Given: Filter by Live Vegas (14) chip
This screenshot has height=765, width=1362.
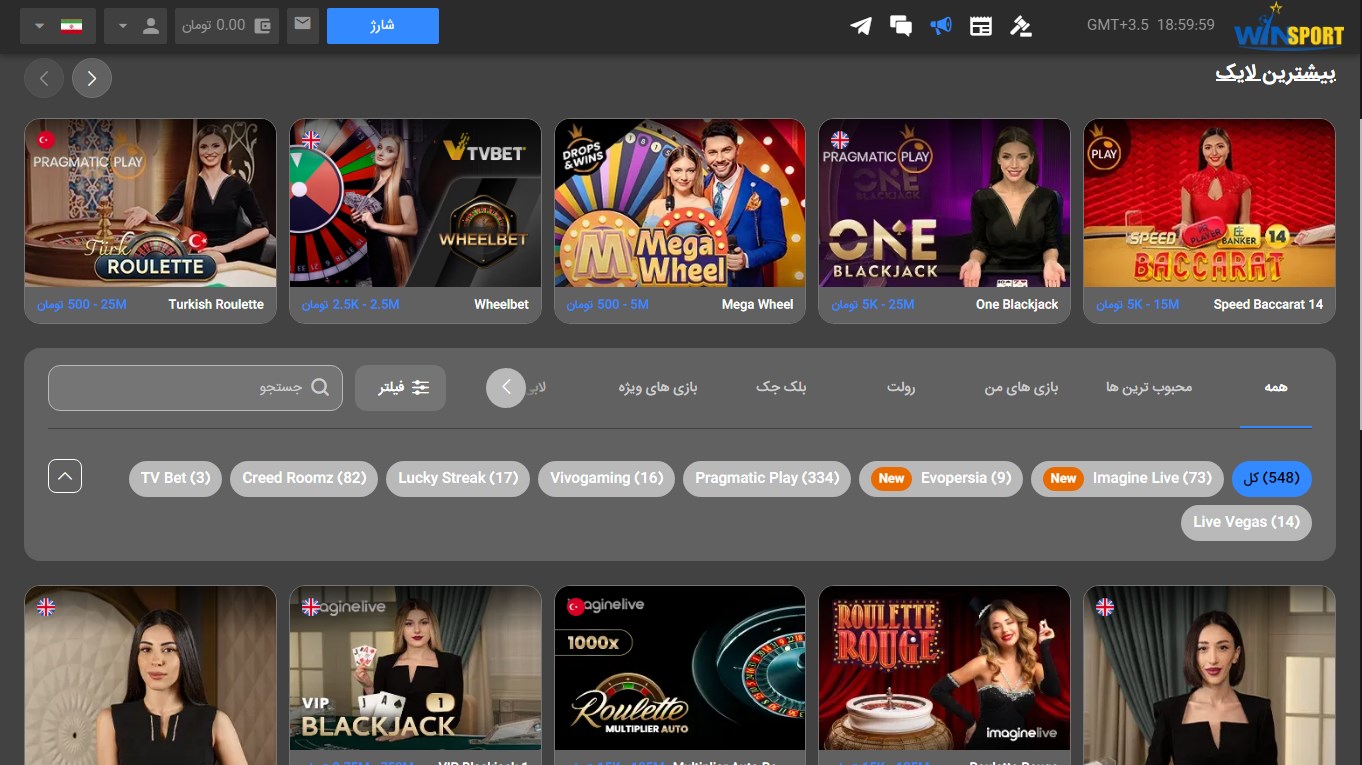Looking at the screenshot, I should [1246, 522].
